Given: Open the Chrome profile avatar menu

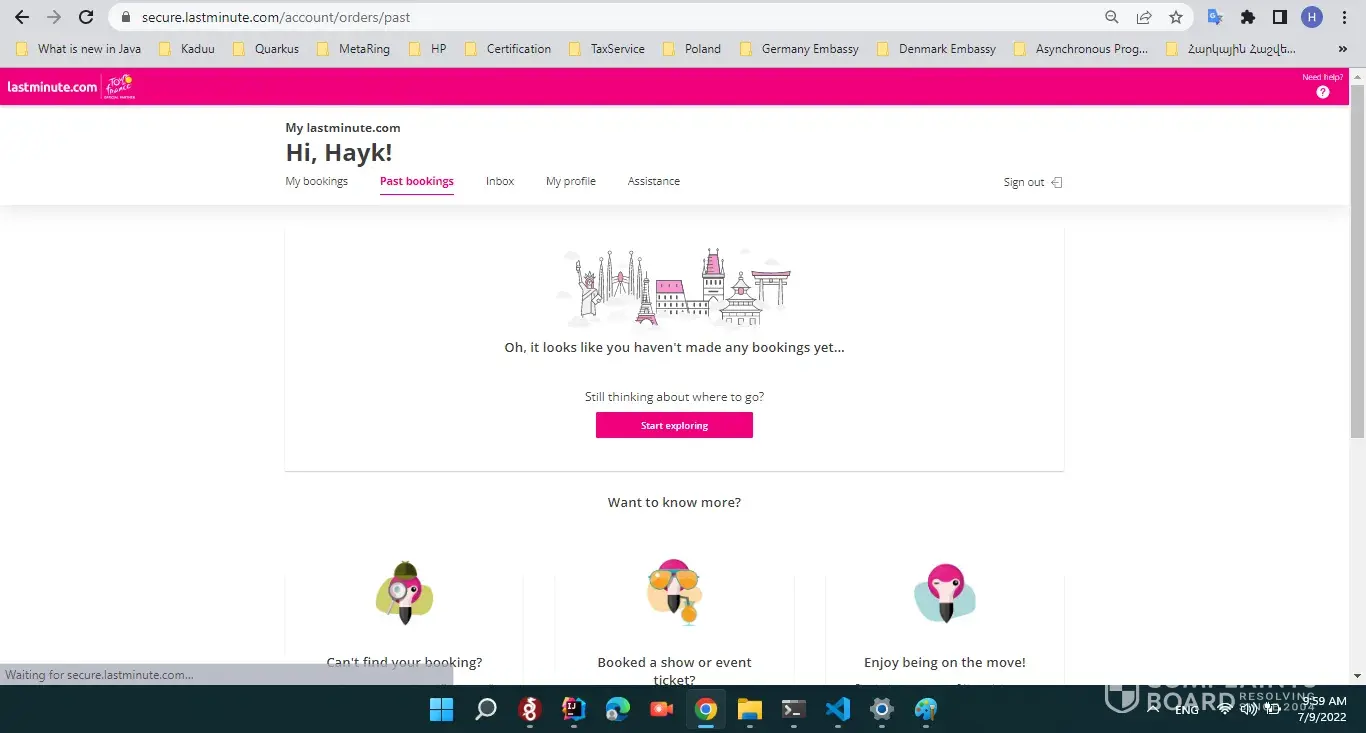Looking at the screenshot, I should pyautogui.click(x=1311, y=17).
